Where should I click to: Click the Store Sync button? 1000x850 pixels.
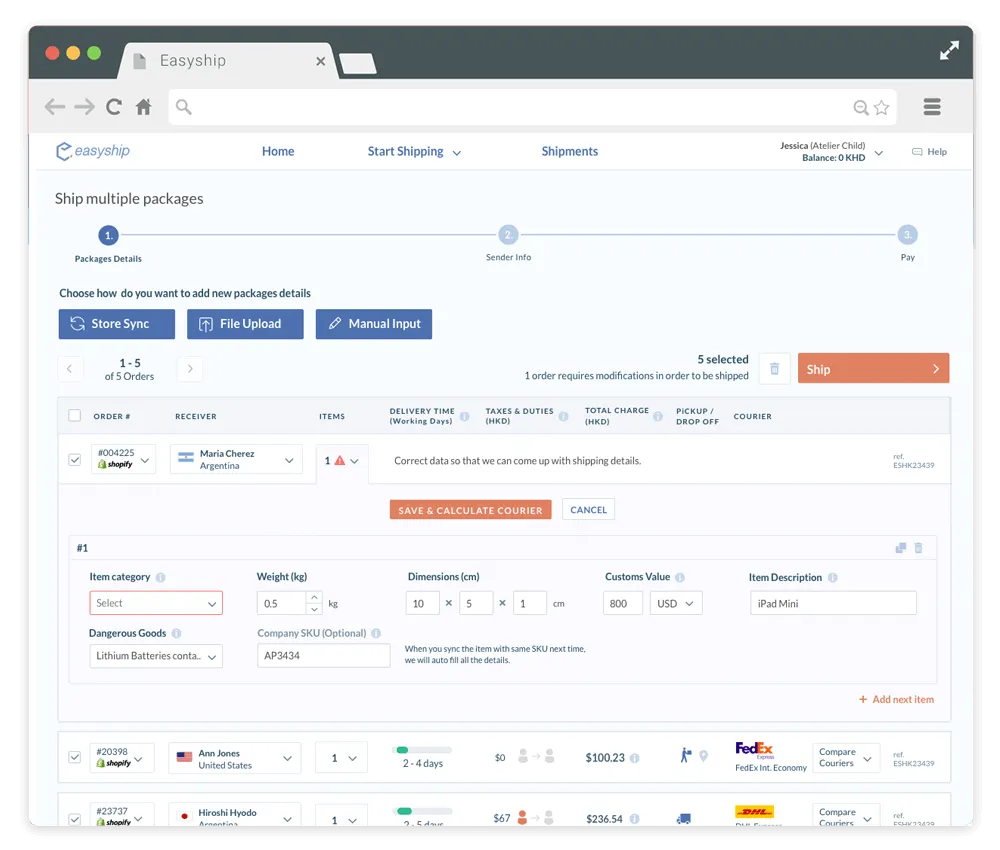(117, 324)
